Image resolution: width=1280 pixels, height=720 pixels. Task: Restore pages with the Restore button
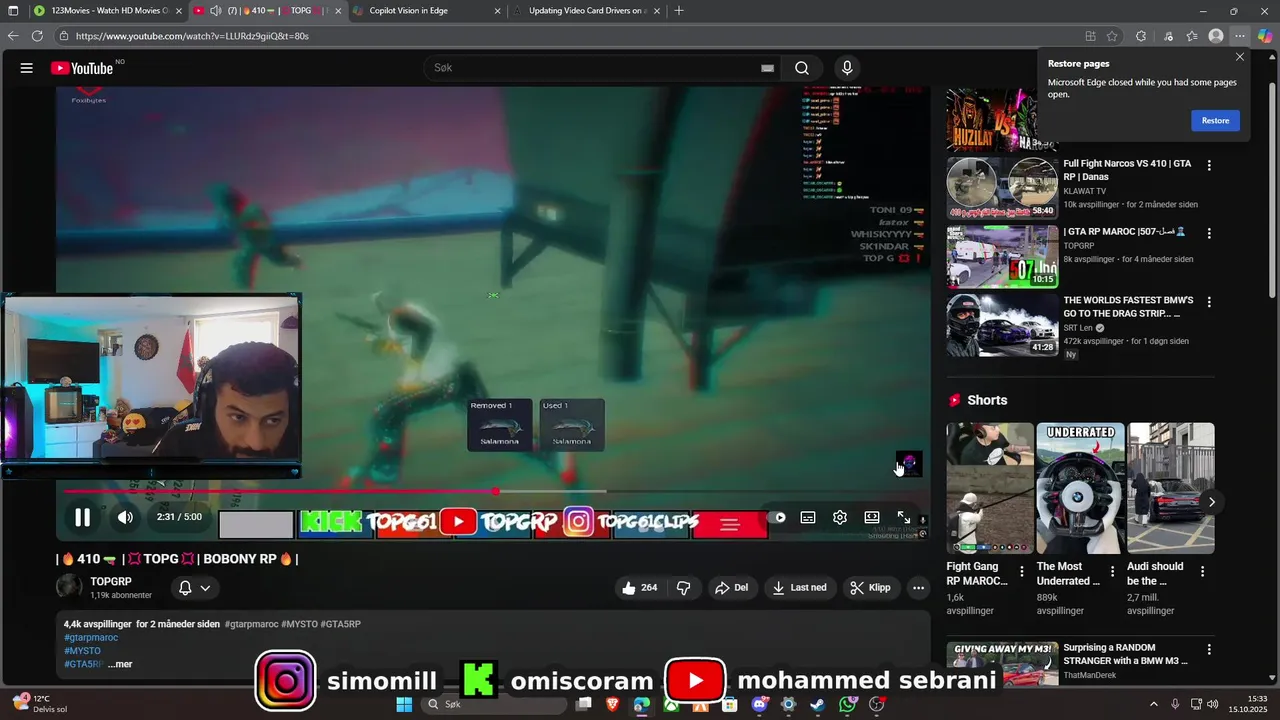1215,120
